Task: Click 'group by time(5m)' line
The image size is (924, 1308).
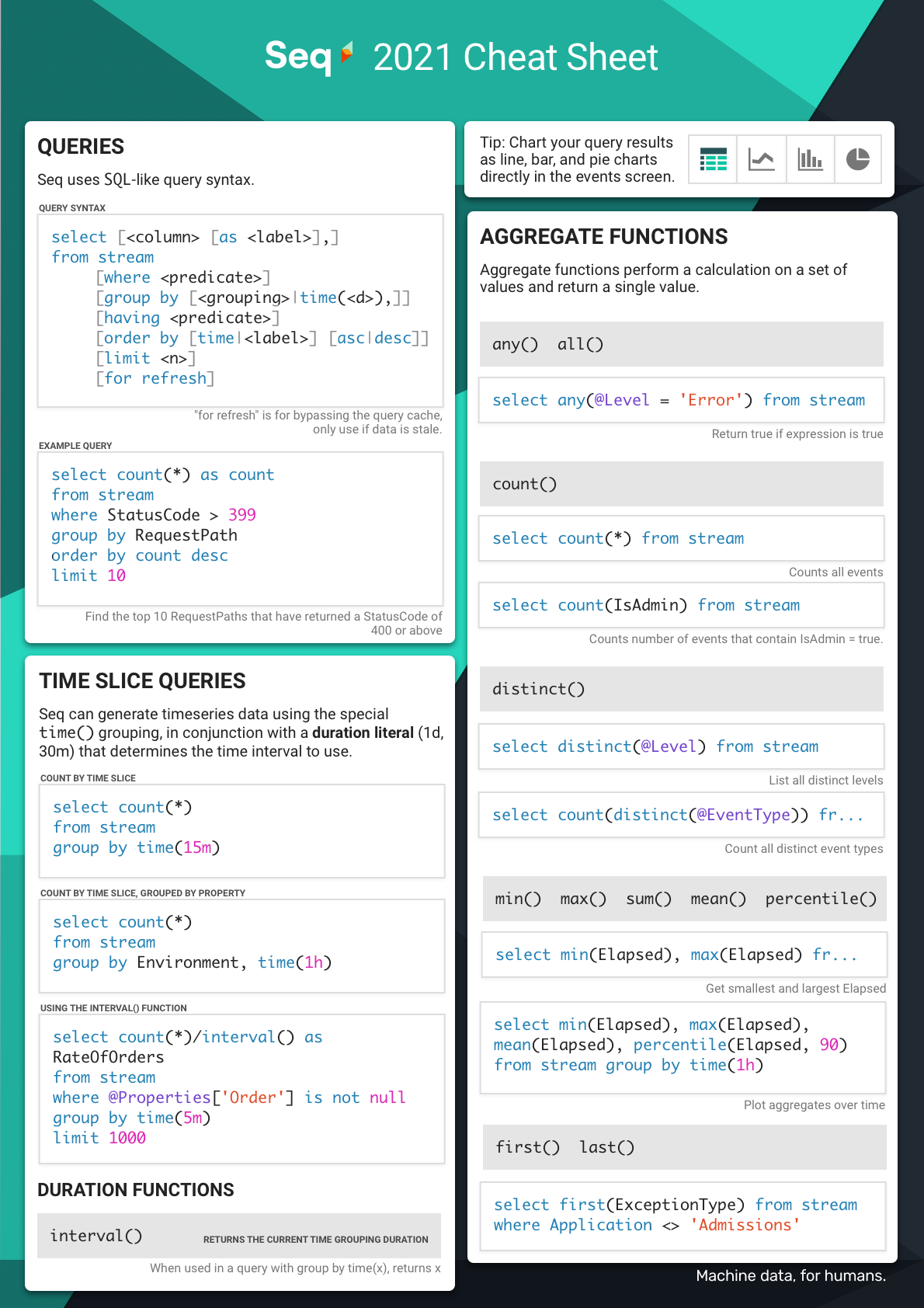Action: point(132,1118)
